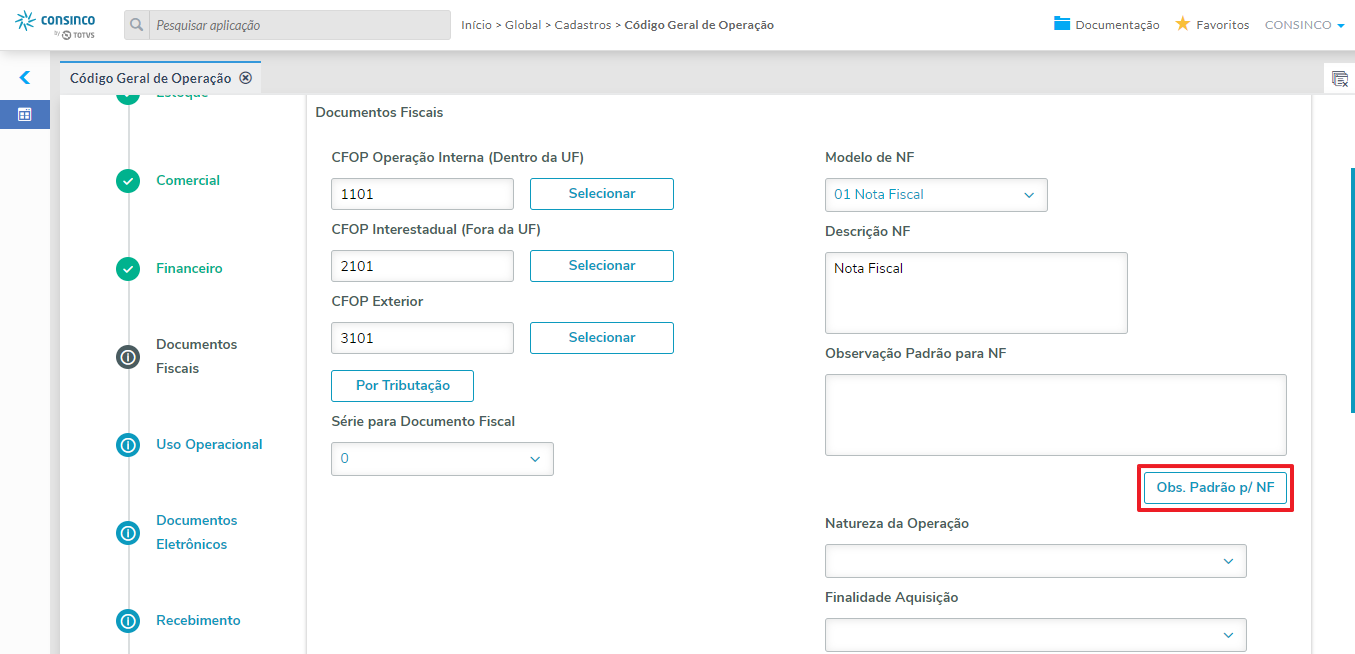Go to the Comercial step checkmark
The width and height of the screenshot is (1355, 654).
coord(128,181)
